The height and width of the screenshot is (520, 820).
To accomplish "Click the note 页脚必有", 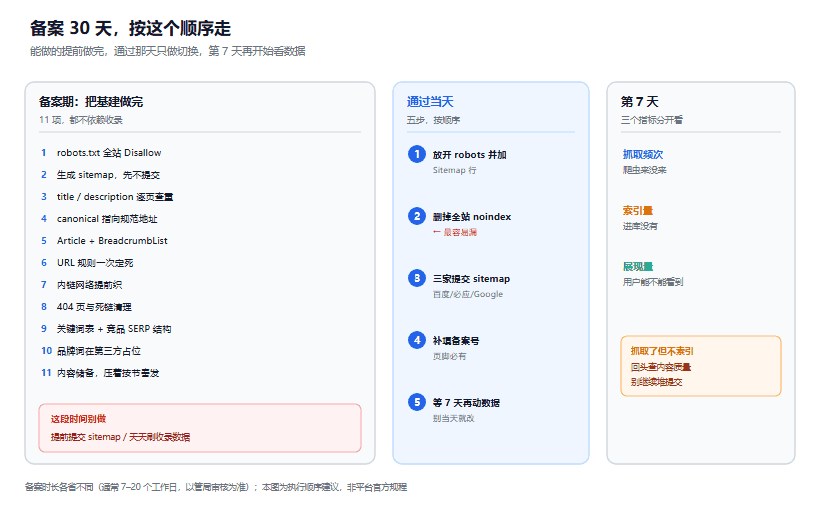I will pyautogui.click(x=449, y=356).
